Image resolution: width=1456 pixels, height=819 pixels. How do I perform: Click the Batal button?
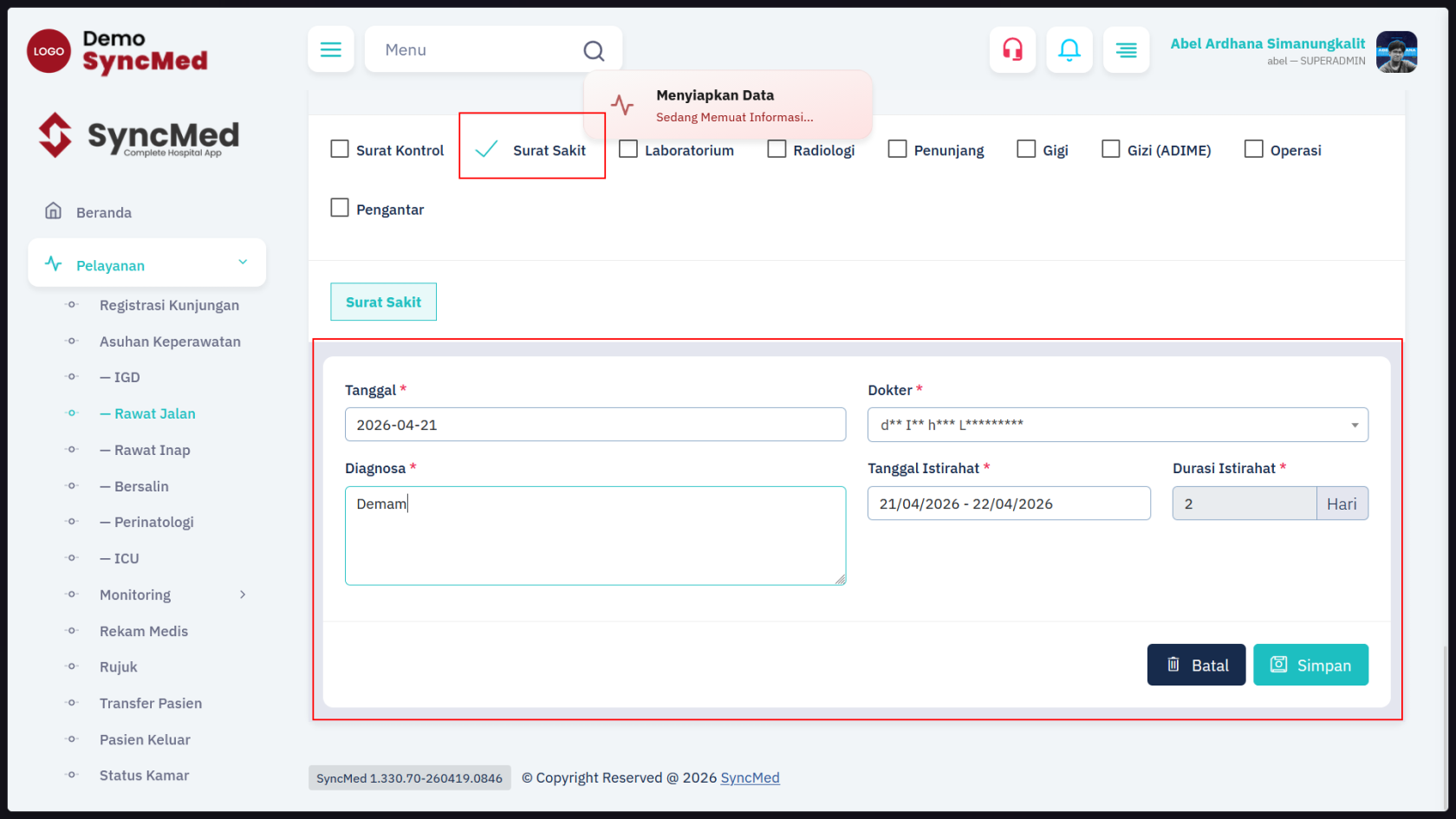[1196, 665]
